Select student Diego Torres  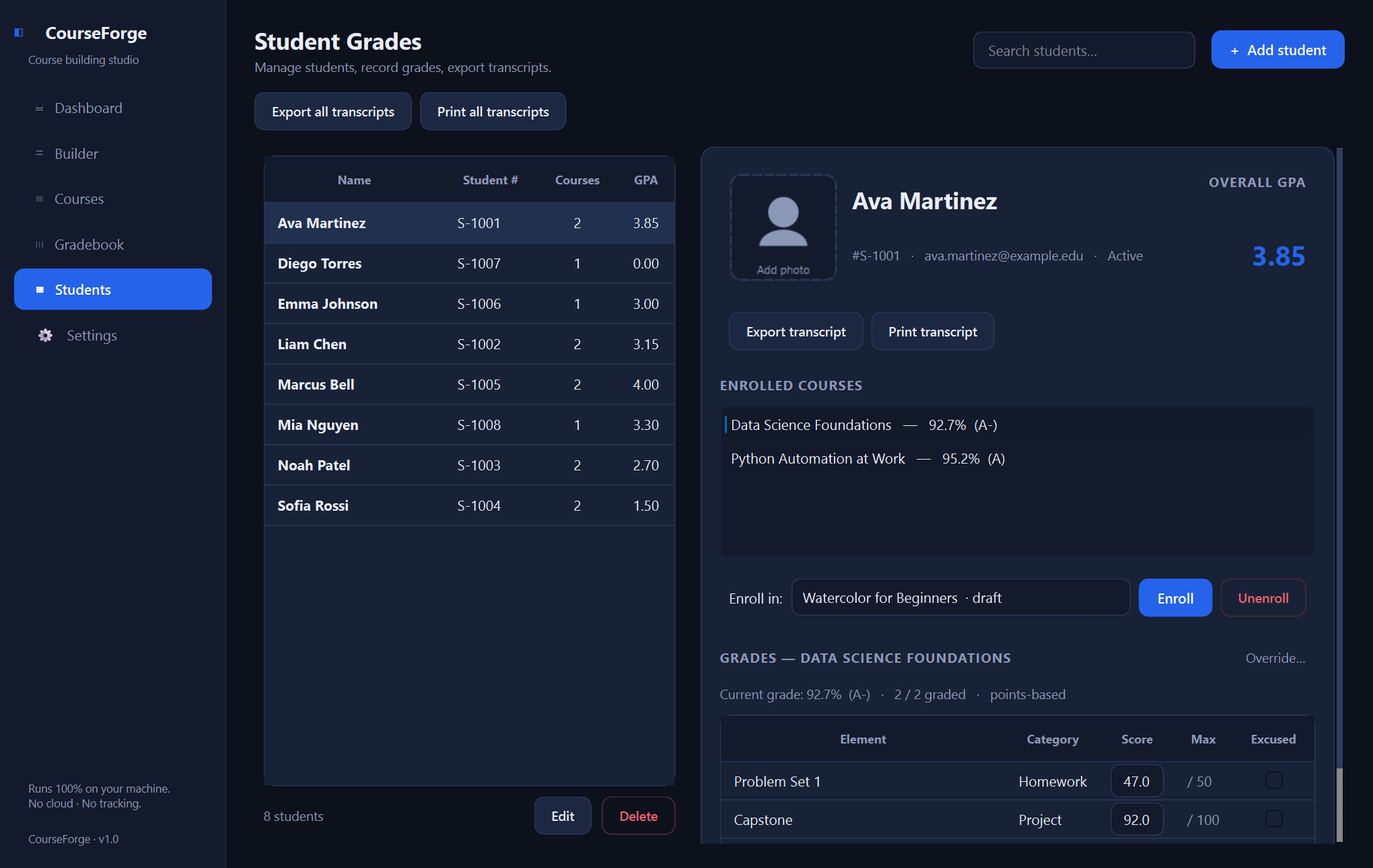click(x=469, y=263)
